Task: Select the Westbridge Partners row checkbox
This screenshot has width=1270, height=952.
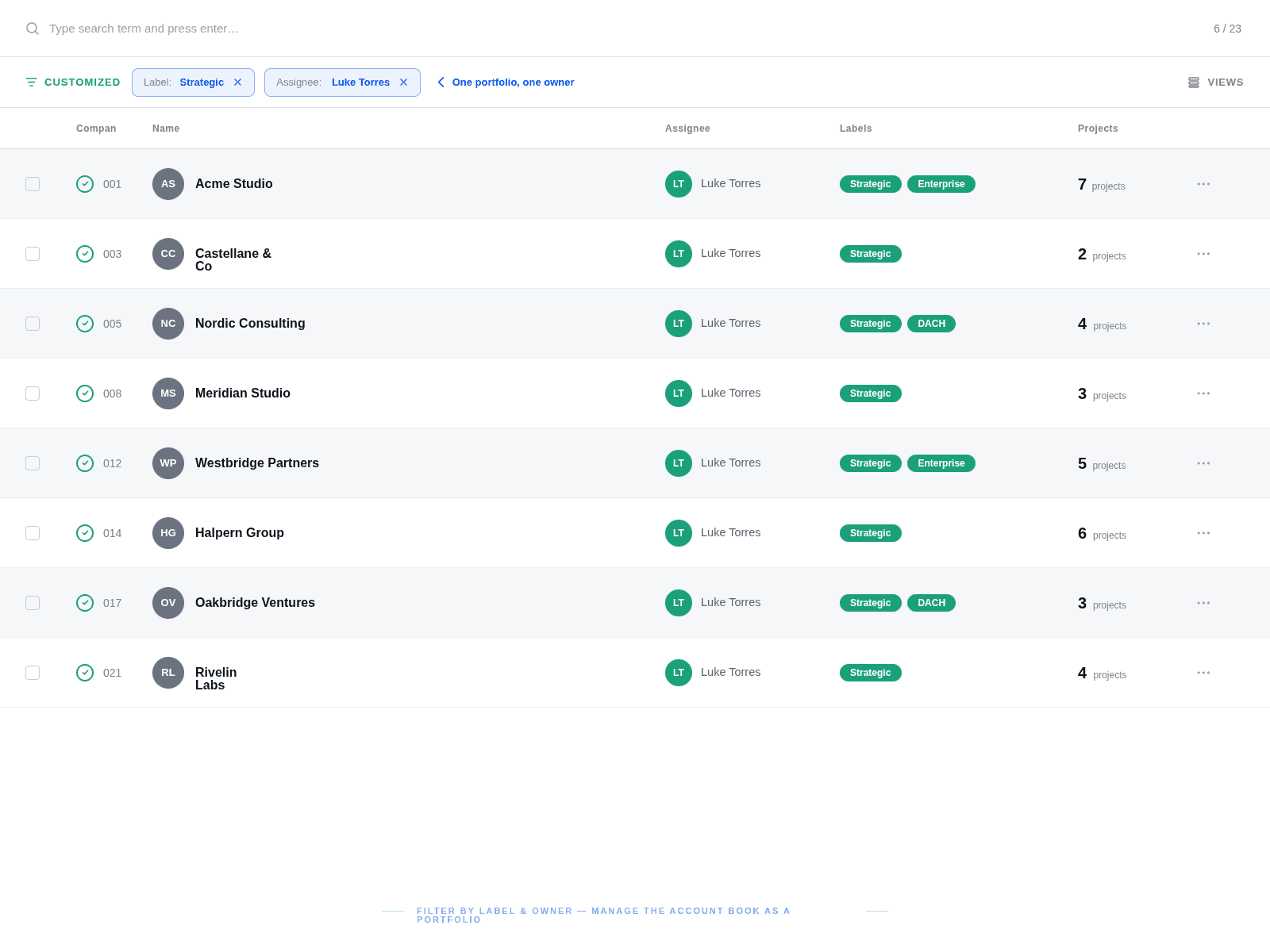Action: 33,463
